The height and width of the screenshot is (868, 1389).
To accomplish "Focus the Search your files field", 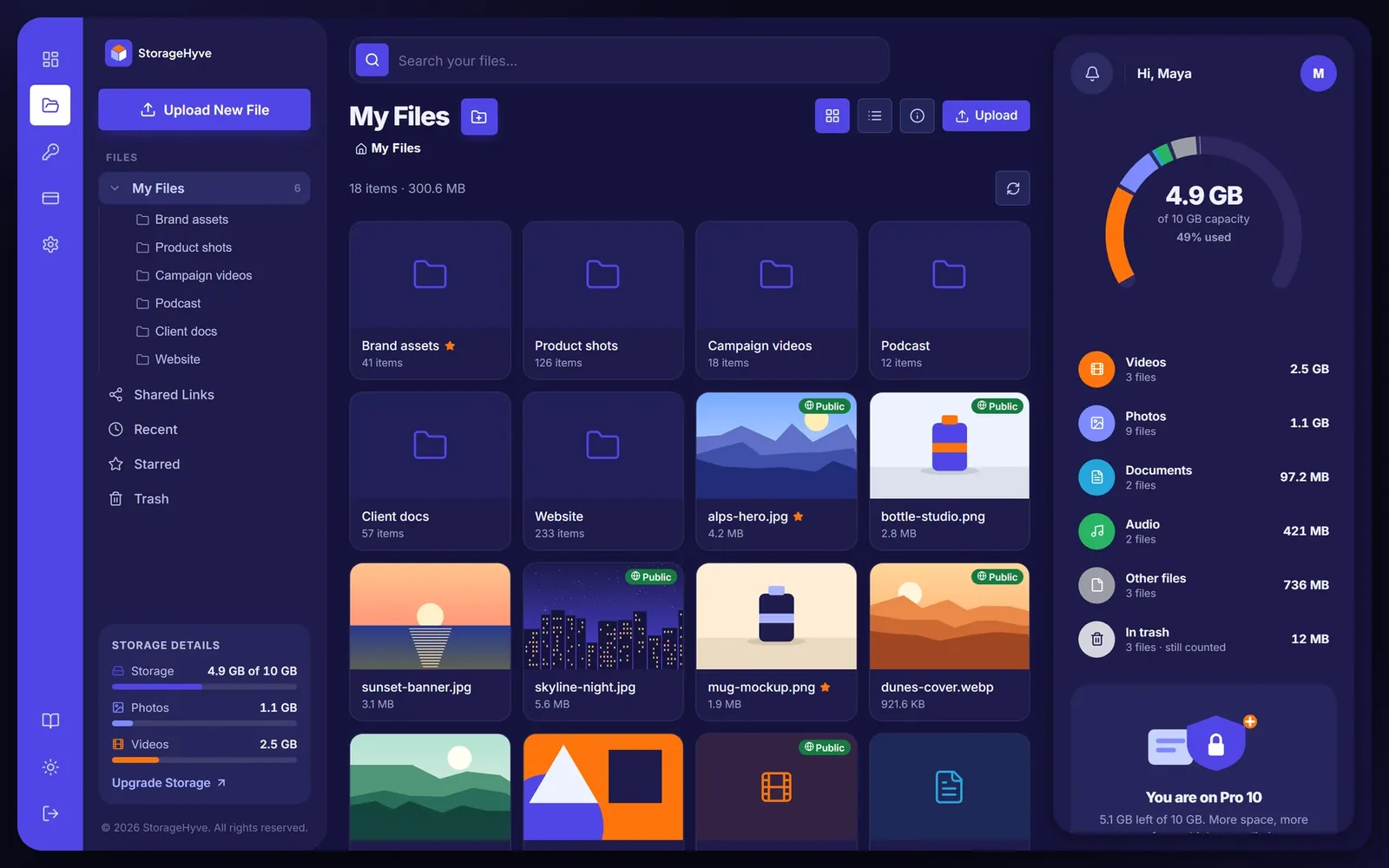I will coord(619,60).
